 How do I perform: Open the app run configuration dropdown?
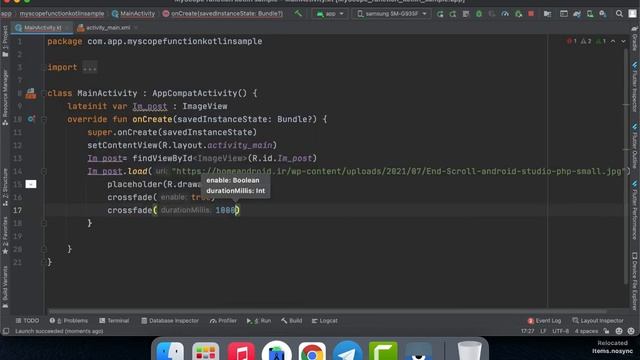point(330,14)
